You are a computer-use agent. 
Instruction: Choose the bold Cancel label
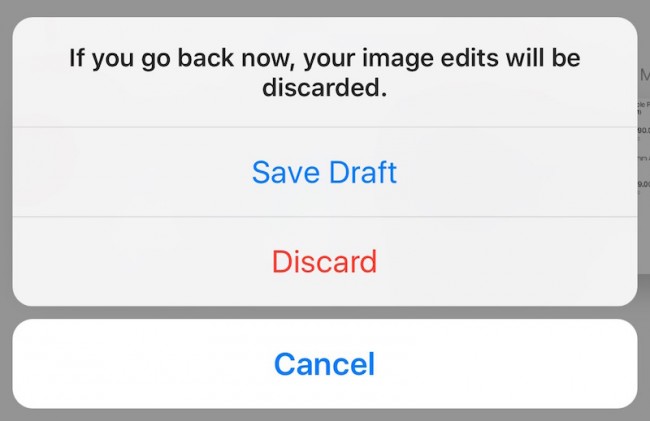(325, 364)
